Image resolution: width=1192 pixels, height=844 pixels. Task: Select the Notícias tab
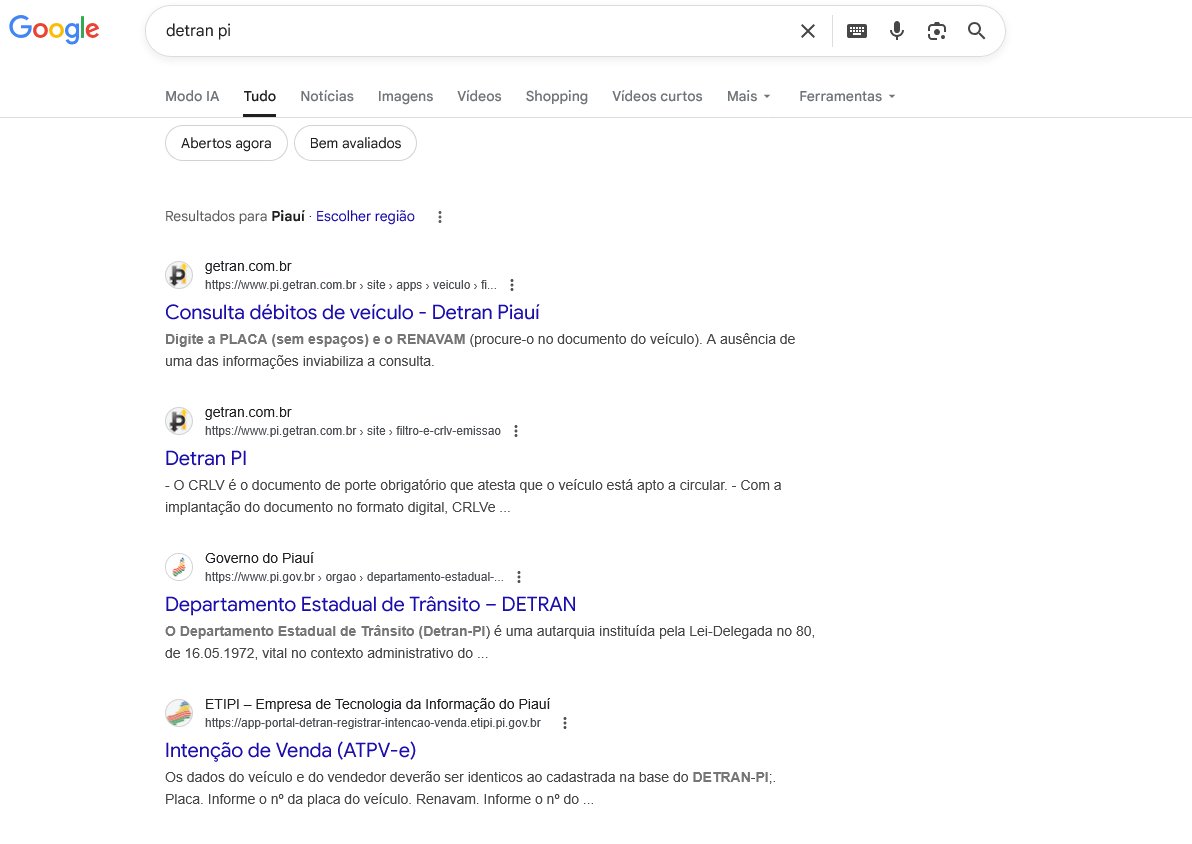pyautogui.click(x=327, y=96)
